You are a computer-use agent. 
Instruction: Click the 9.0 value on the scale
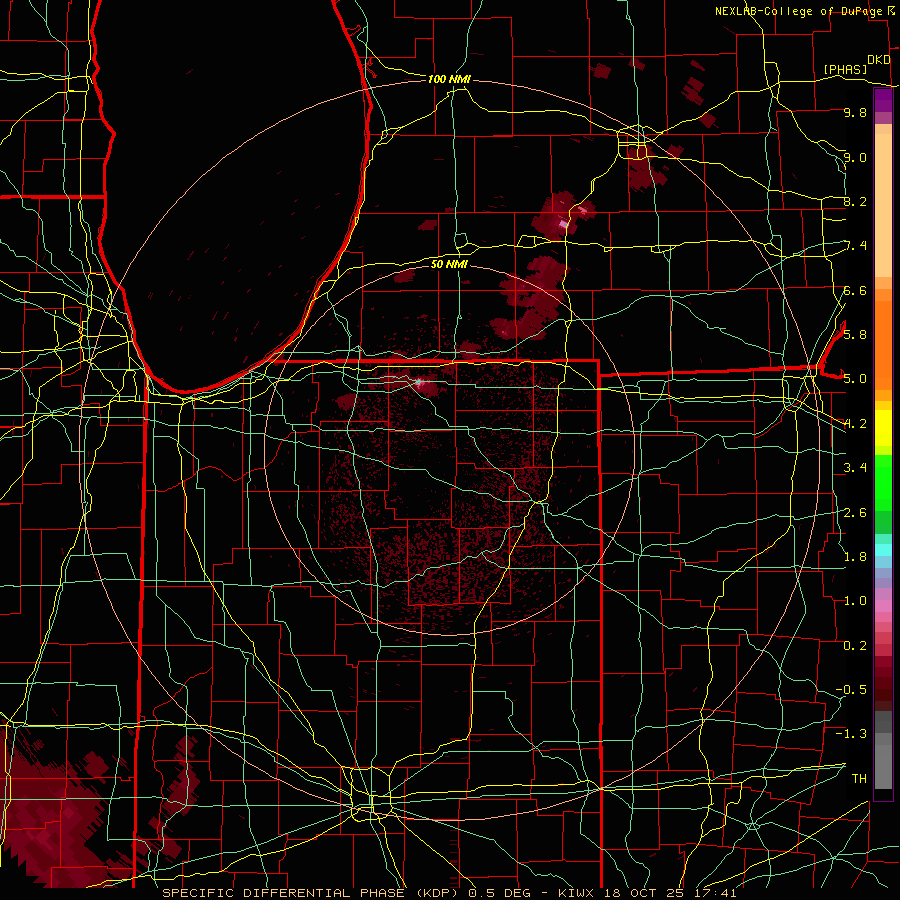[855, 157]
